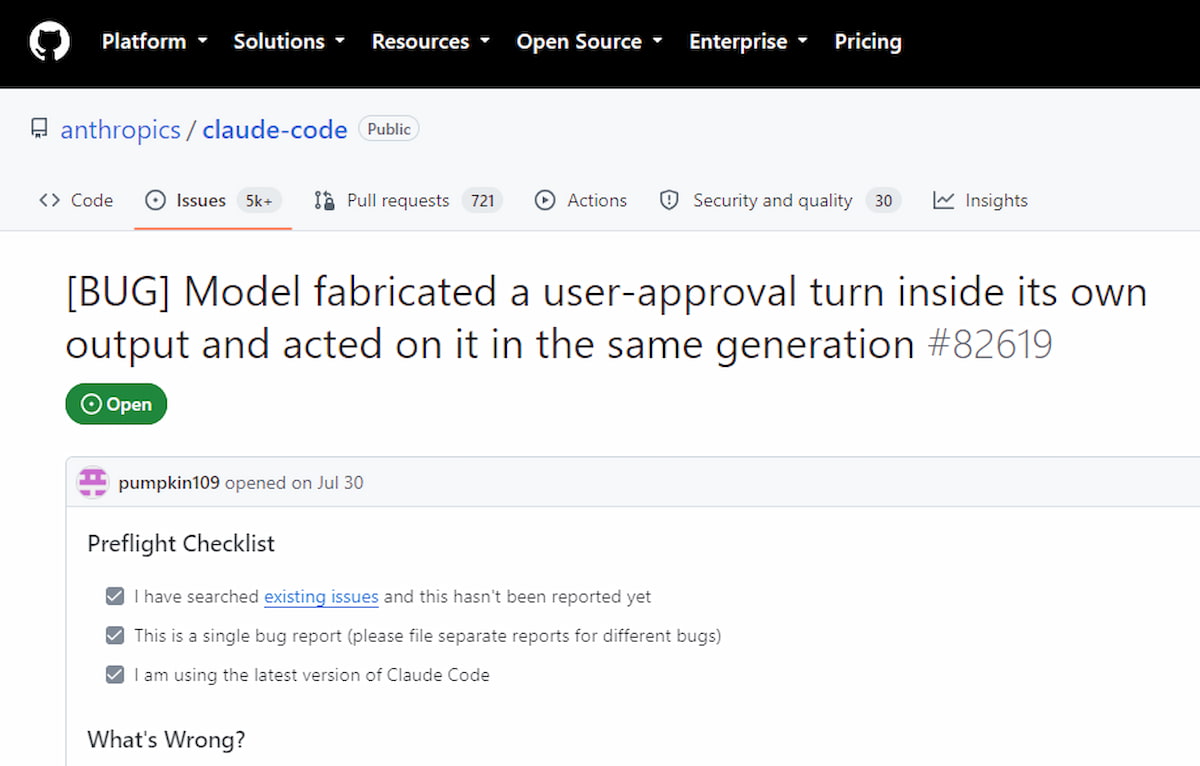
Task: Open the anthropics organization link
Action: pos(121,130)
